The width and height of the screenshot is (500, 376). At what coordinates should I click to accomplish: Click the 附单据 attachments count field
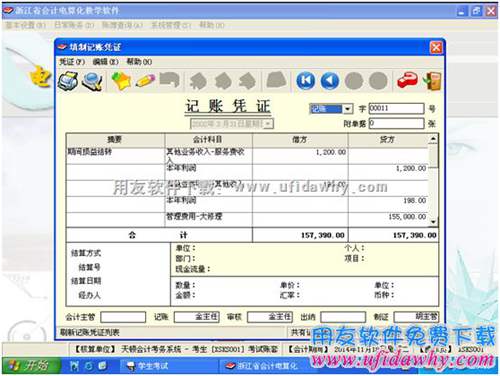397,123
